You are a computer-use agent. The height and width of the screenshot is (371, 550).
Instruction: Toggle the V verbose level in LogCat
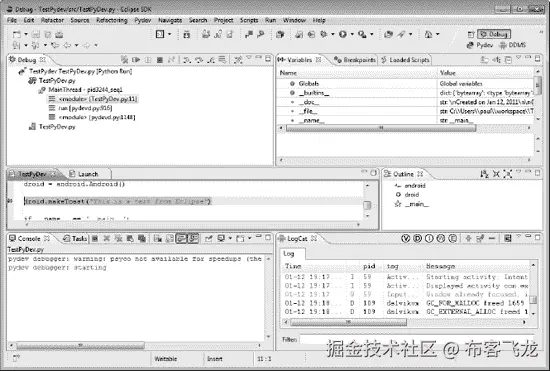point(406,238)
